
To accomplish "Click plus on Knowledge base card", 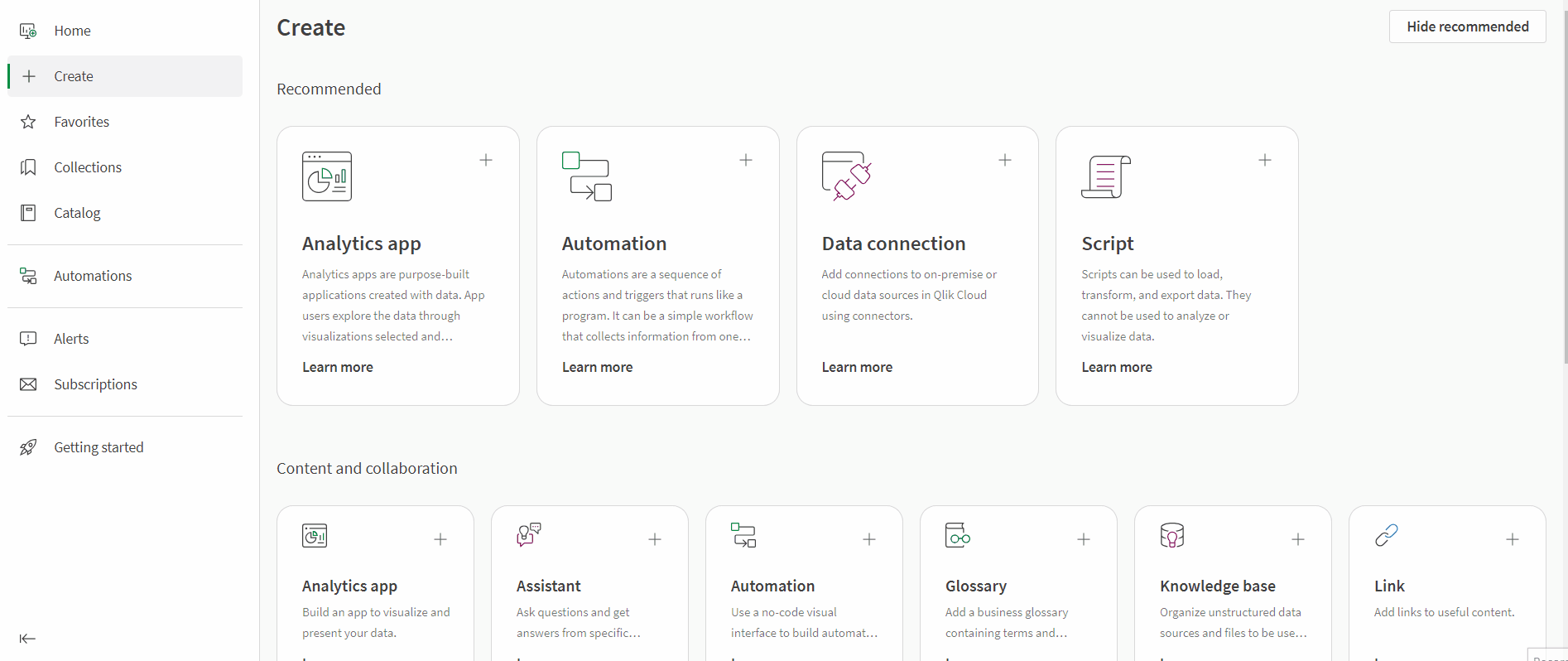I will click(1298, 539).
